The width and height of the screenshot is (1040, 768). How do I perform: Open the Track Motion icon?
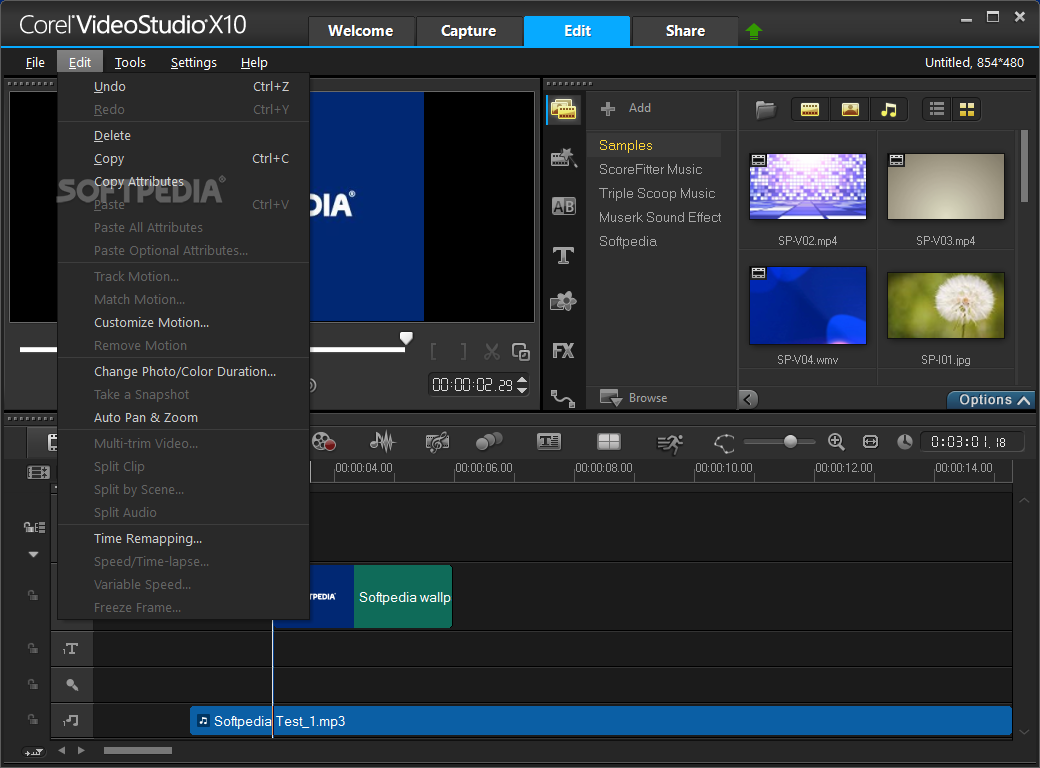click(489, 442)
